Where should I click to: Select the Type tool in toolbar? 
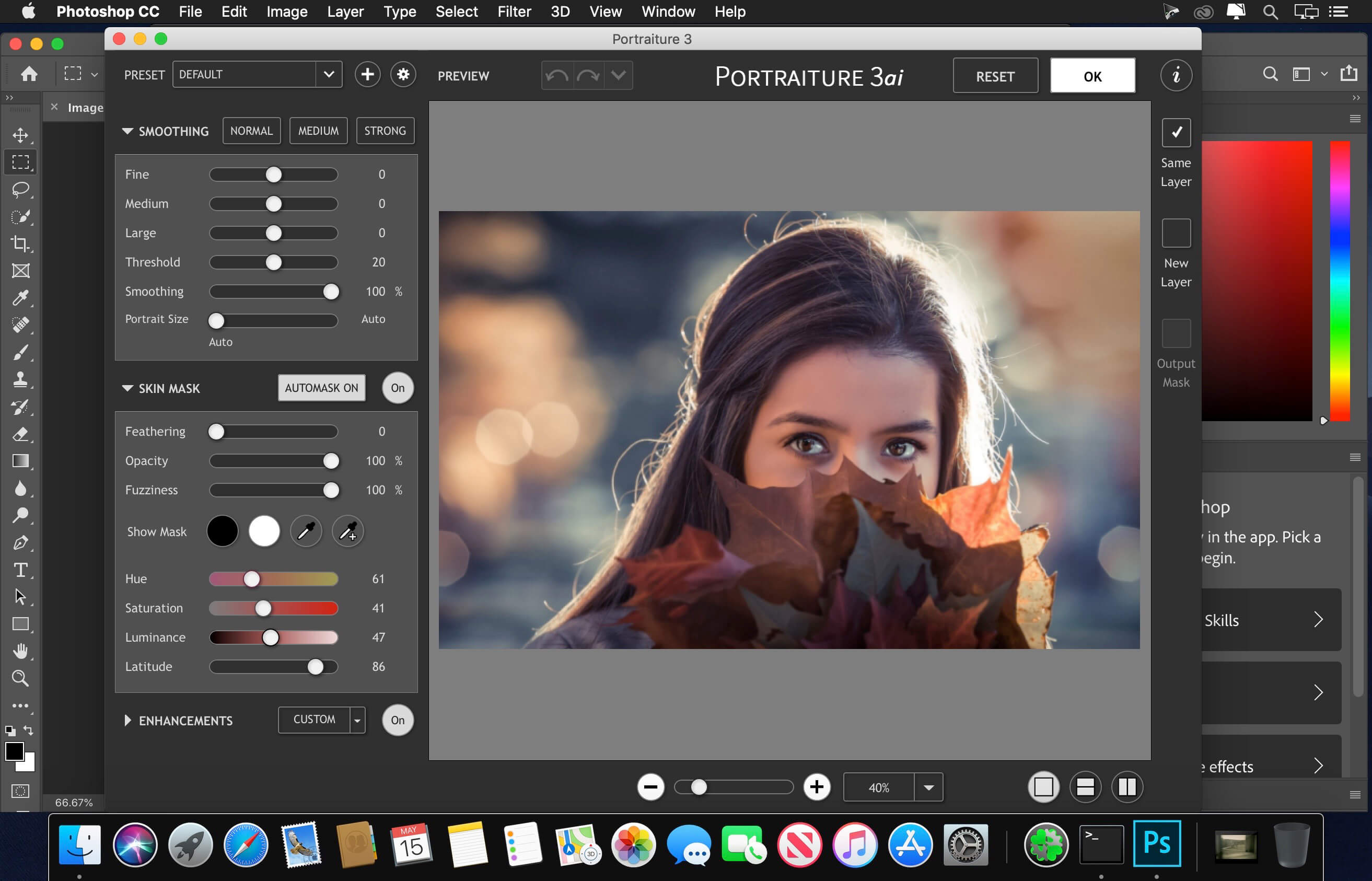coord(19,571)
